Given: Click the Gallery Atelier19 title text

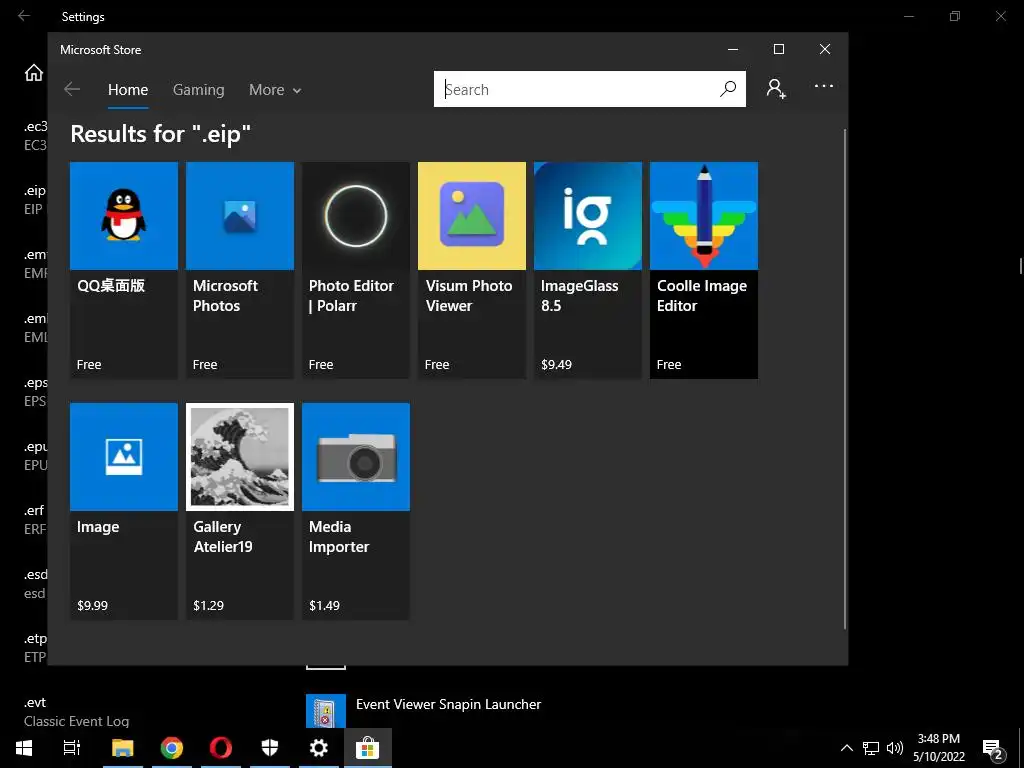Looking at the screenshot, I should (223, 537).
